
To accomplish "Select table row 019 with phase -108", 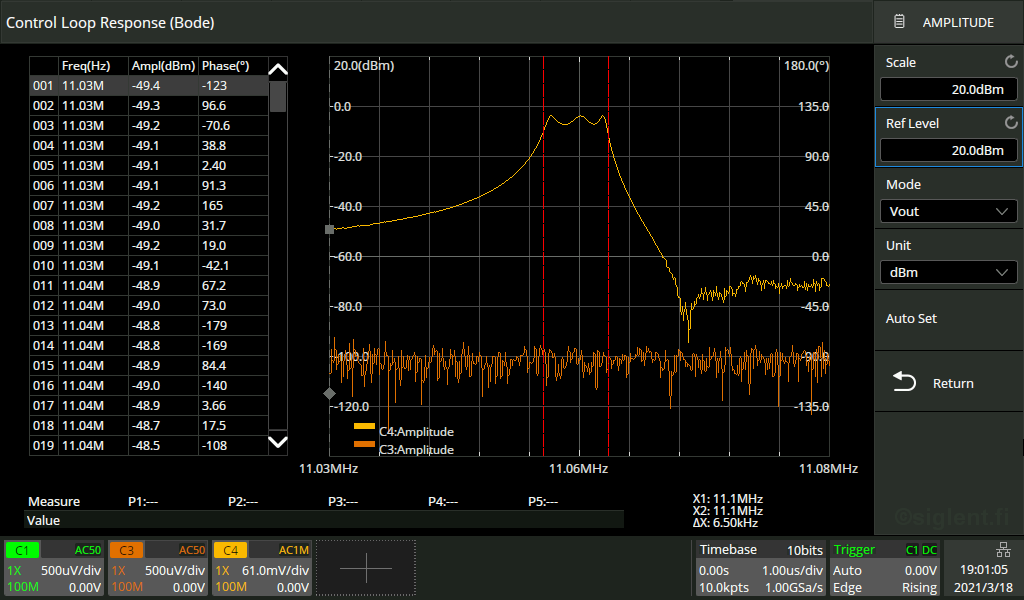I will coord(149,446).
